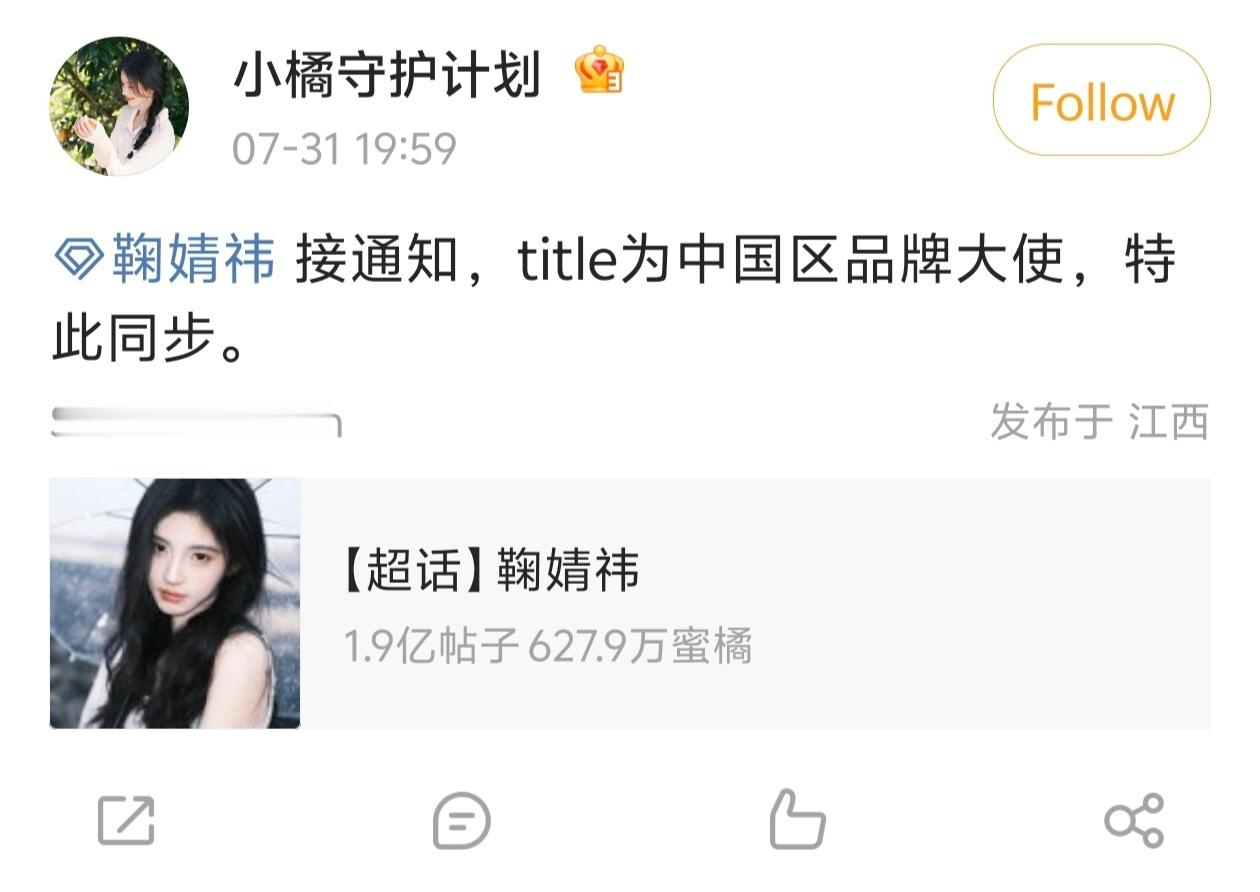Click the gold crown VIP badge
Screen dimensions: 1260x892
[x=600, y=71]
